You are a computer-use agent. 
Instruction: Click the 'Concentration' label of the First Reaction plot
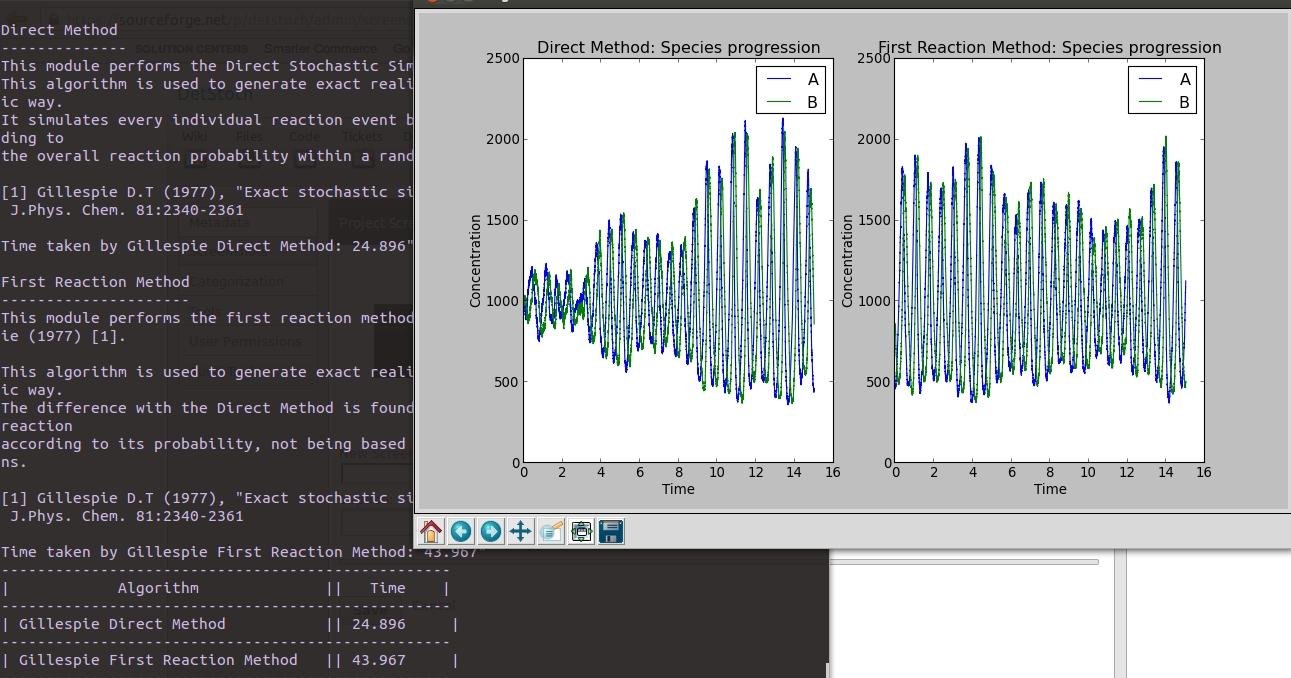pos(848,260)
